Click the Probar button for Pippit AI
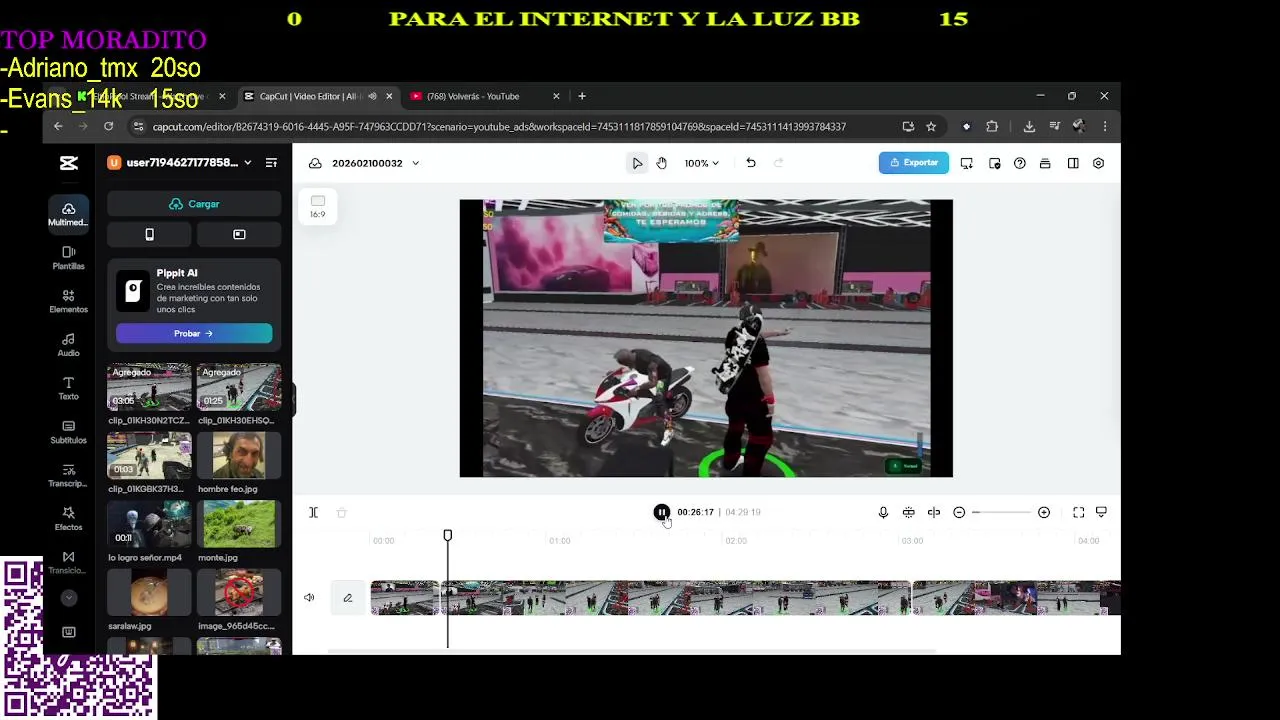Screen dimensions: 1280x720 194,334
